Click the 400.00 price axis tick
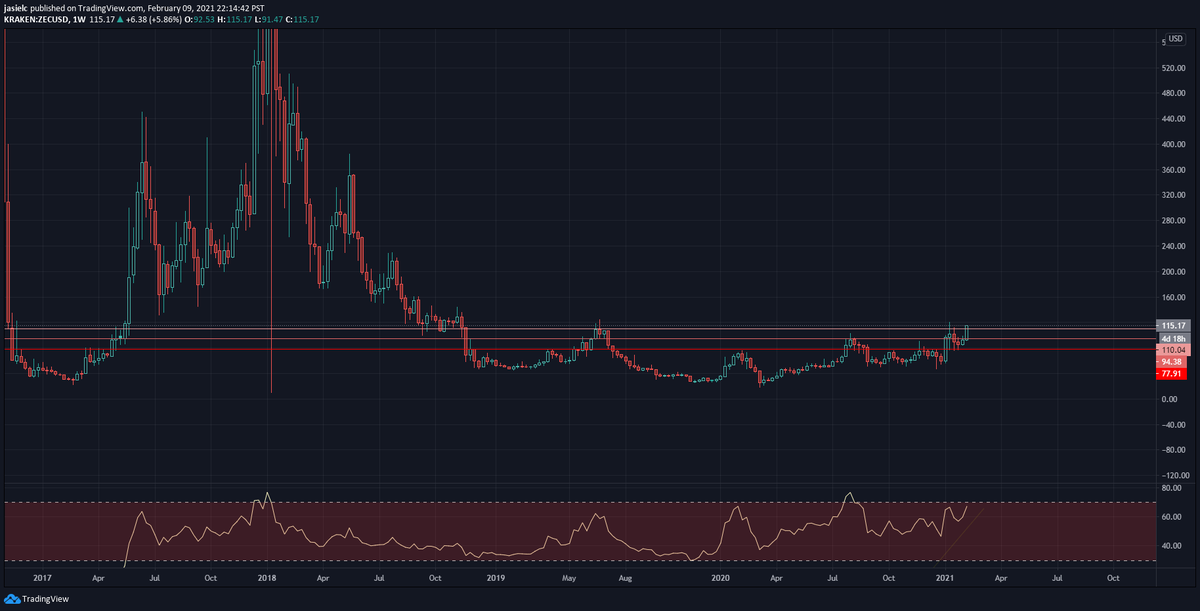Screen dimensions: 1200x611 click(x=1172, y=145)
